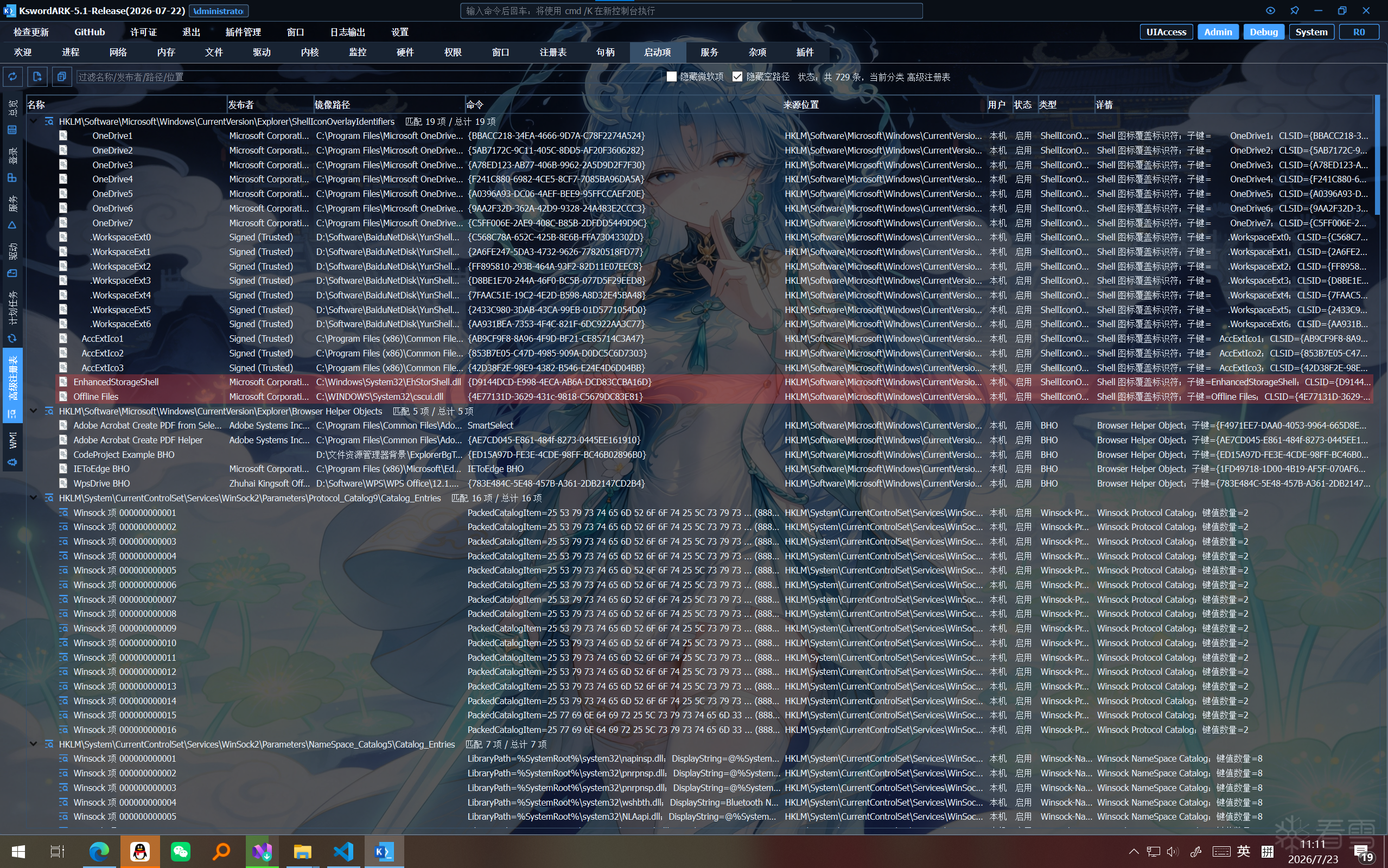This screenshot has height=868, width=1388.
Task: Click the System privilege button
Action: pyautogui.click(x=1311, y=32)
